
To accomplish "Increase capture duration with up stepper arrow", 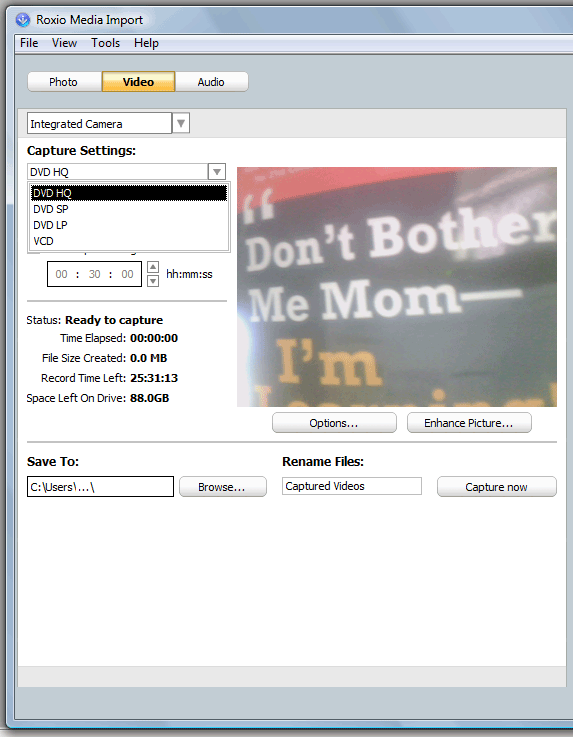I will [x=153, y=267].
